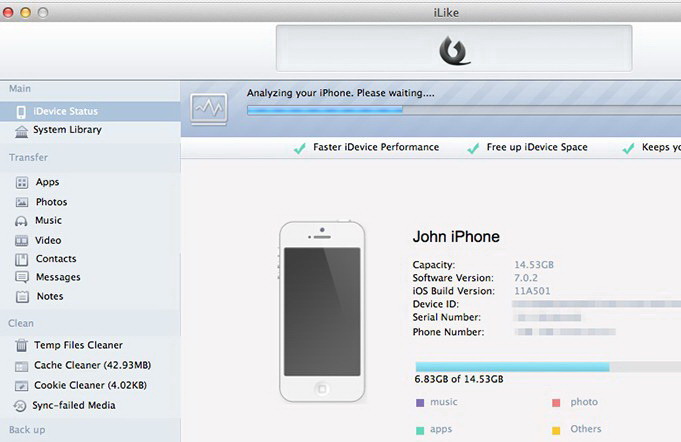The width and height of the screenshot is (681, 442).
Task: Click the analyzing progress bar
Action: [464, 110]
